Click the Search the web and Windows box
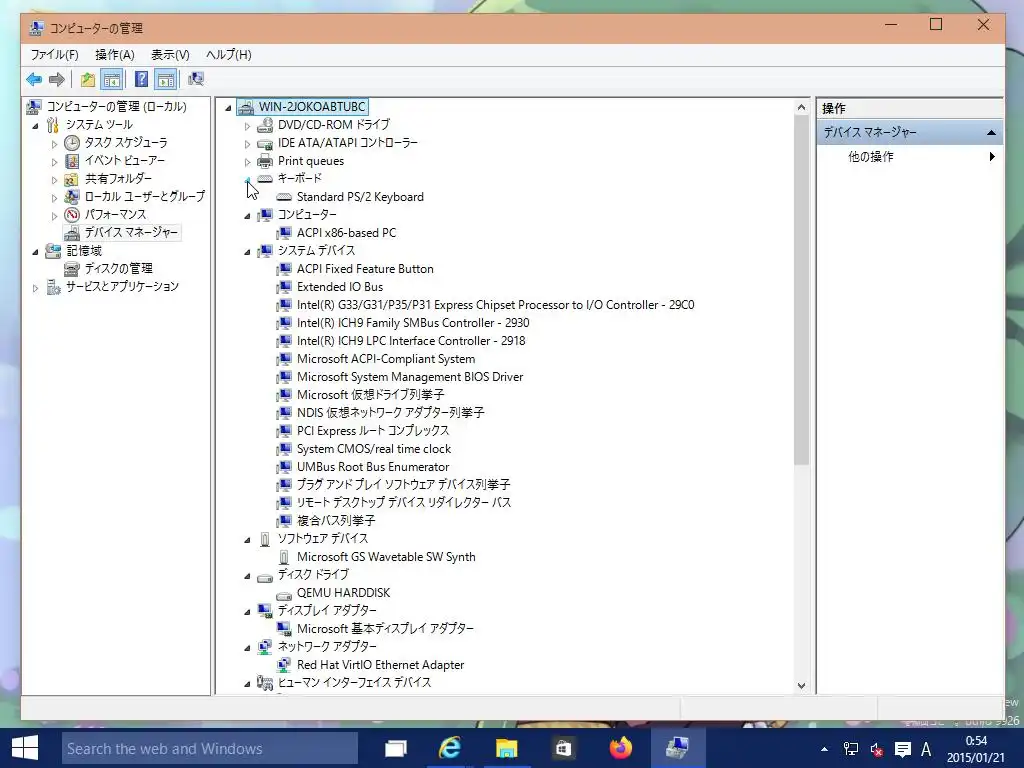This screenshot has width=1024, height=768. [x=210, y=748]
